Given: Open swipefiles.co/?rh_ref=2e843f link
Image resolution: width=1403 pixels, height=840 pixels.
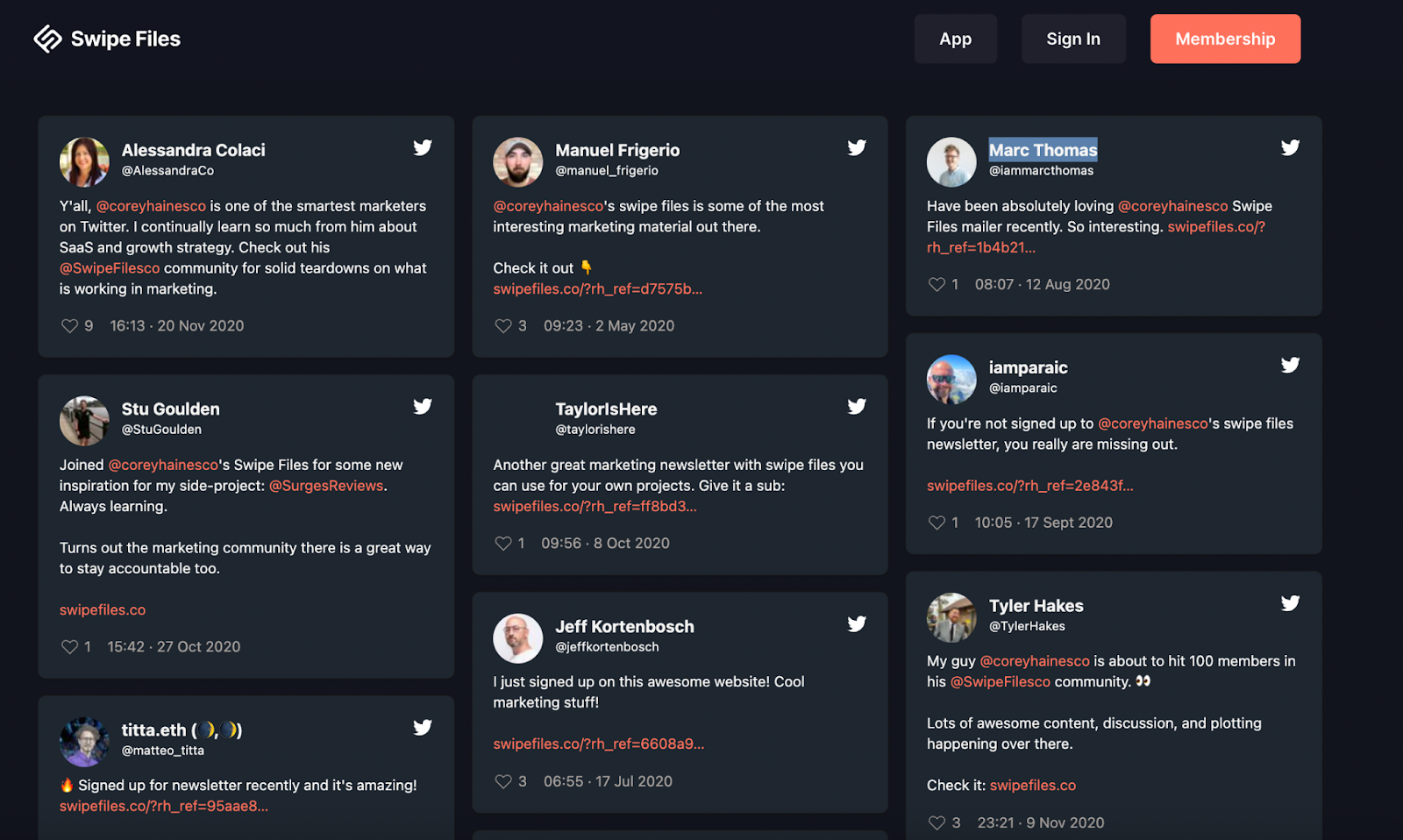Looking at the screenshot, I should 1030,486.
